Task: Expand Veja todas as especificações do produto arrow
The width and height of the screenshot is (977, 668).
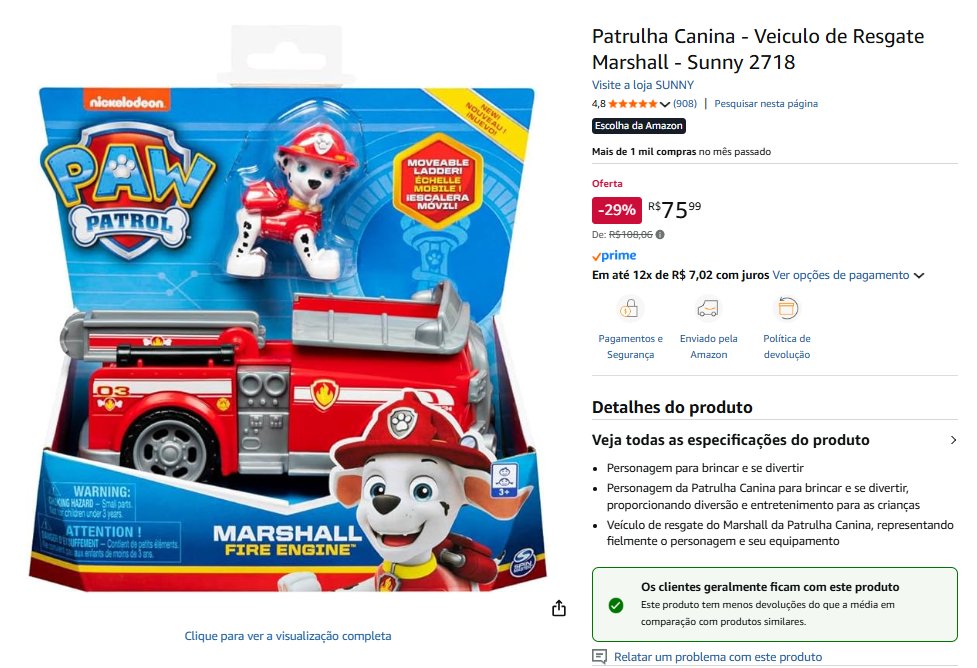Action: pos(953,440)
